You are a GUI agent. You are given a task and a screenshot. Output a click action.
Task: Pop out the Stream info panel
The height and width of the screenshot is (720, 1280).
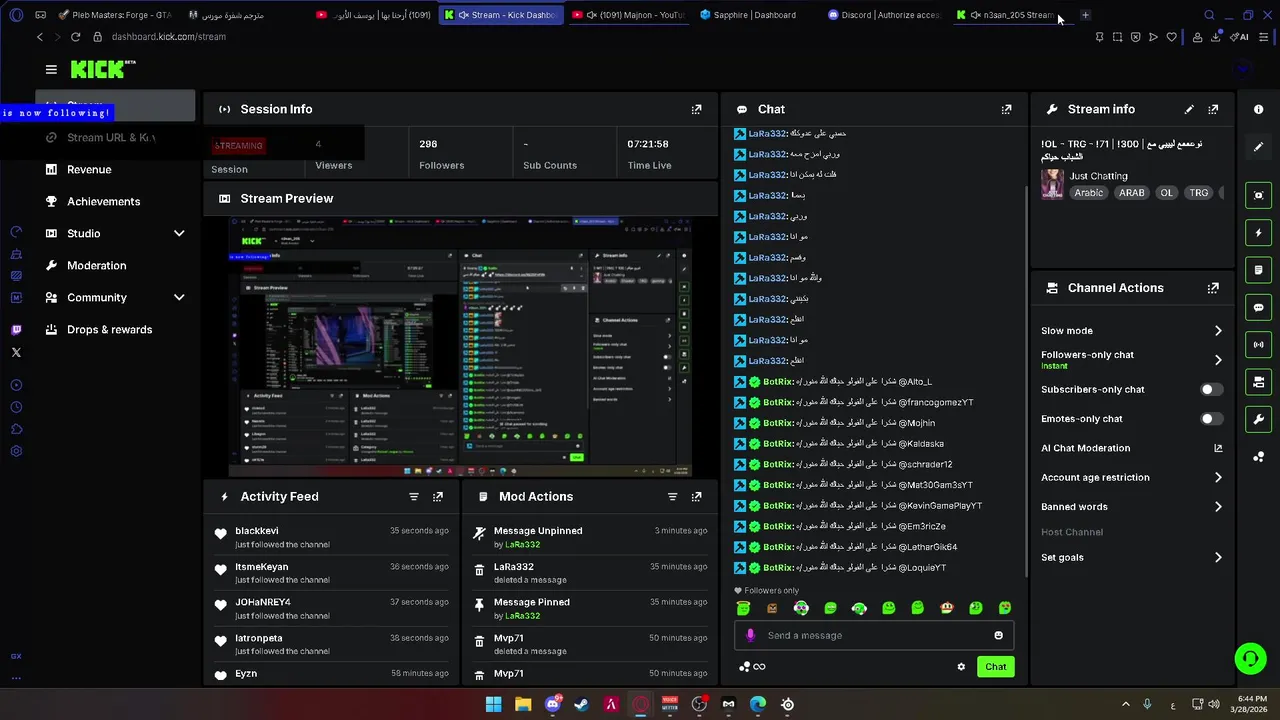click(x=1213, y=109)
